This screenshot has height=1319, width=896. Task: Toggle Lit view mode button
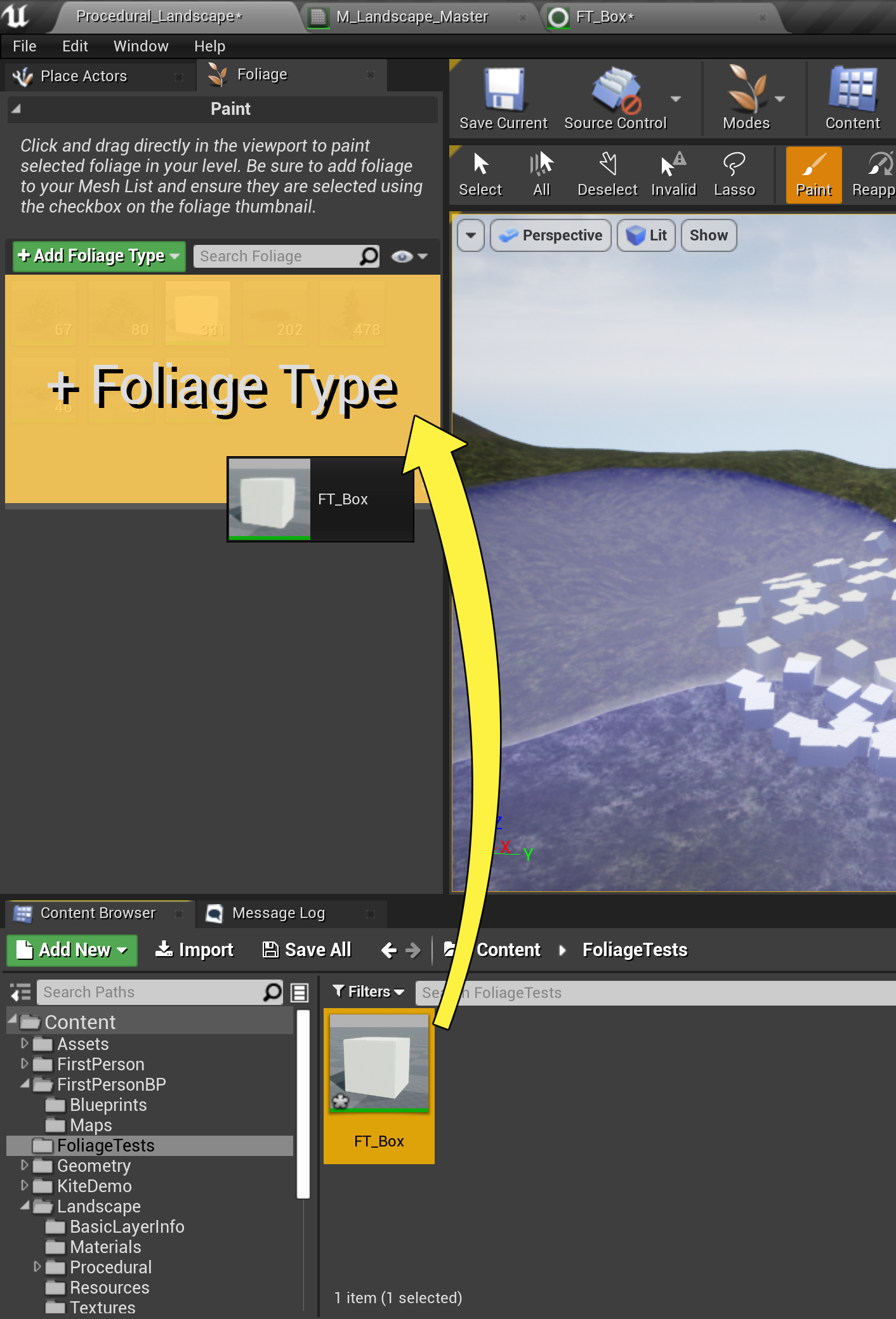click(x=646, y=235)
